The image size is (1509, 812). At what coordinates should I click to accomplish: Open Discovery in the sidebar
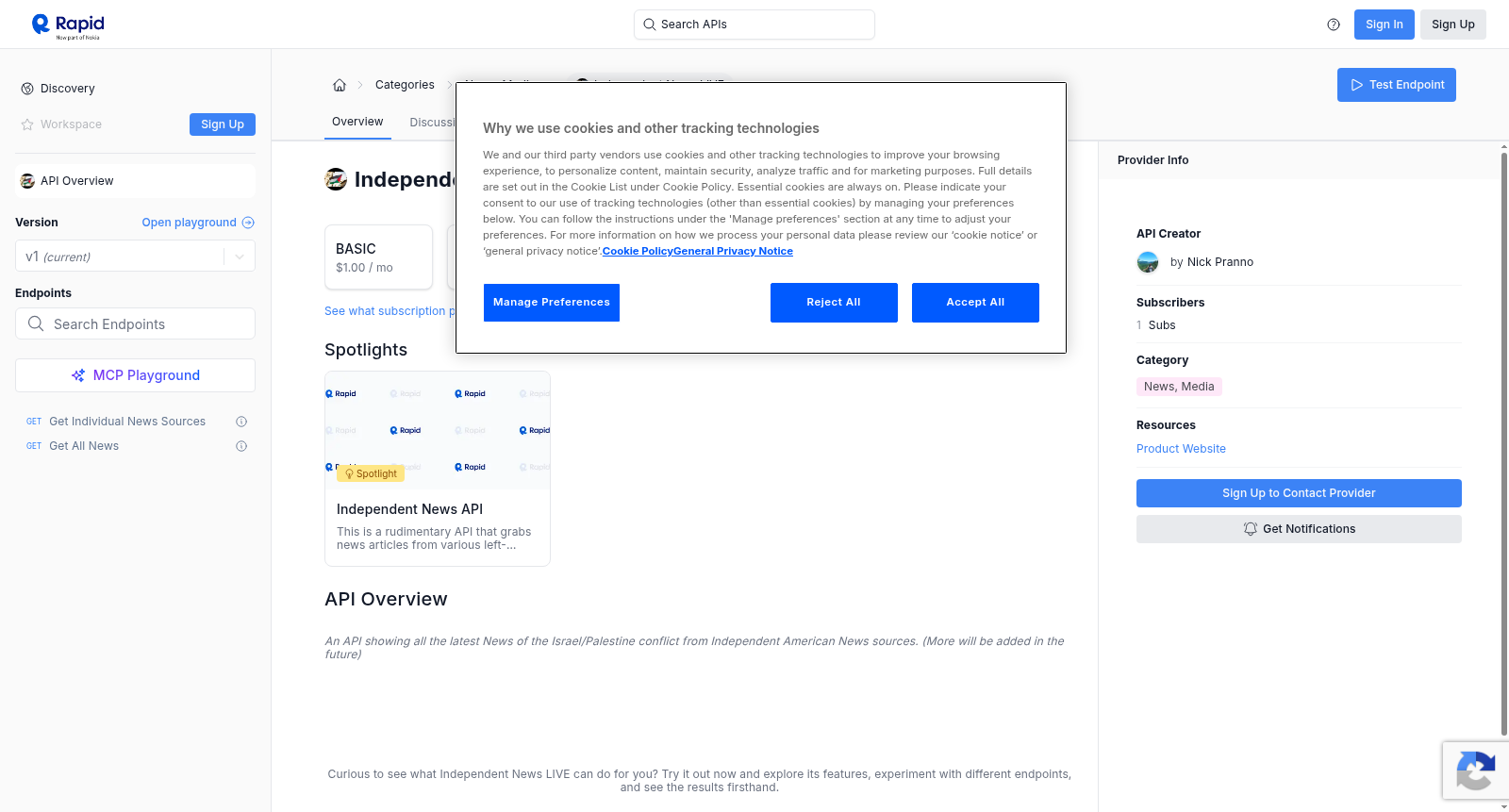point(68,89)
